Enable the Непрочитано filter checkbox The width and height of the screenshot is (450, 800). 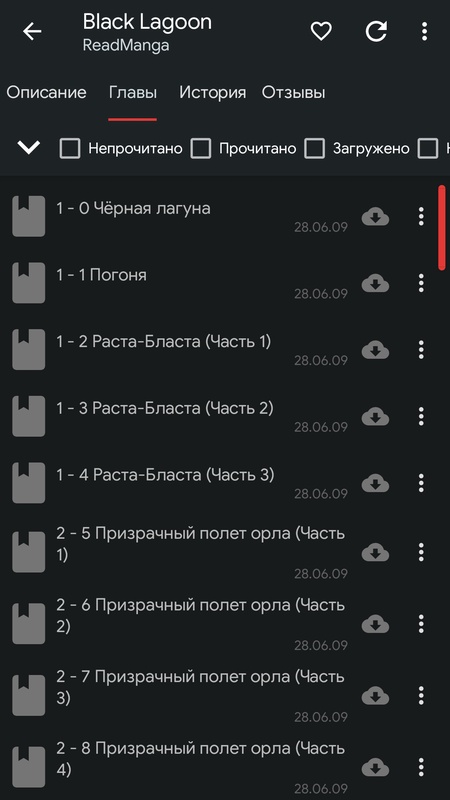[x=70, y=148]
